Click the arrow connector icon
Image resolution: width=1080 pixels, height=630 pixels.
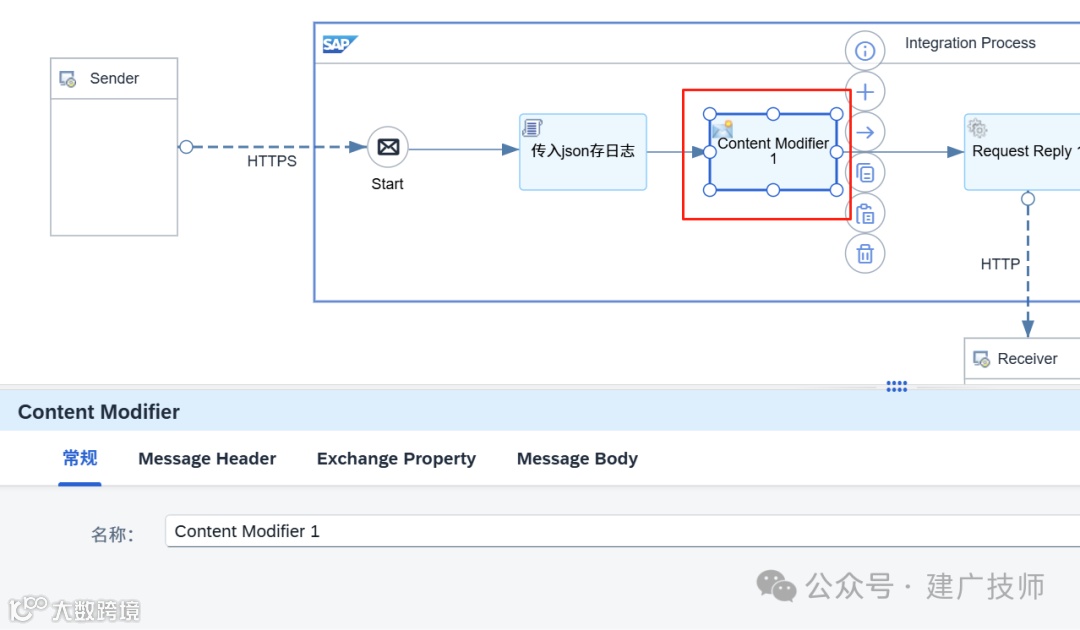(865, 132)
